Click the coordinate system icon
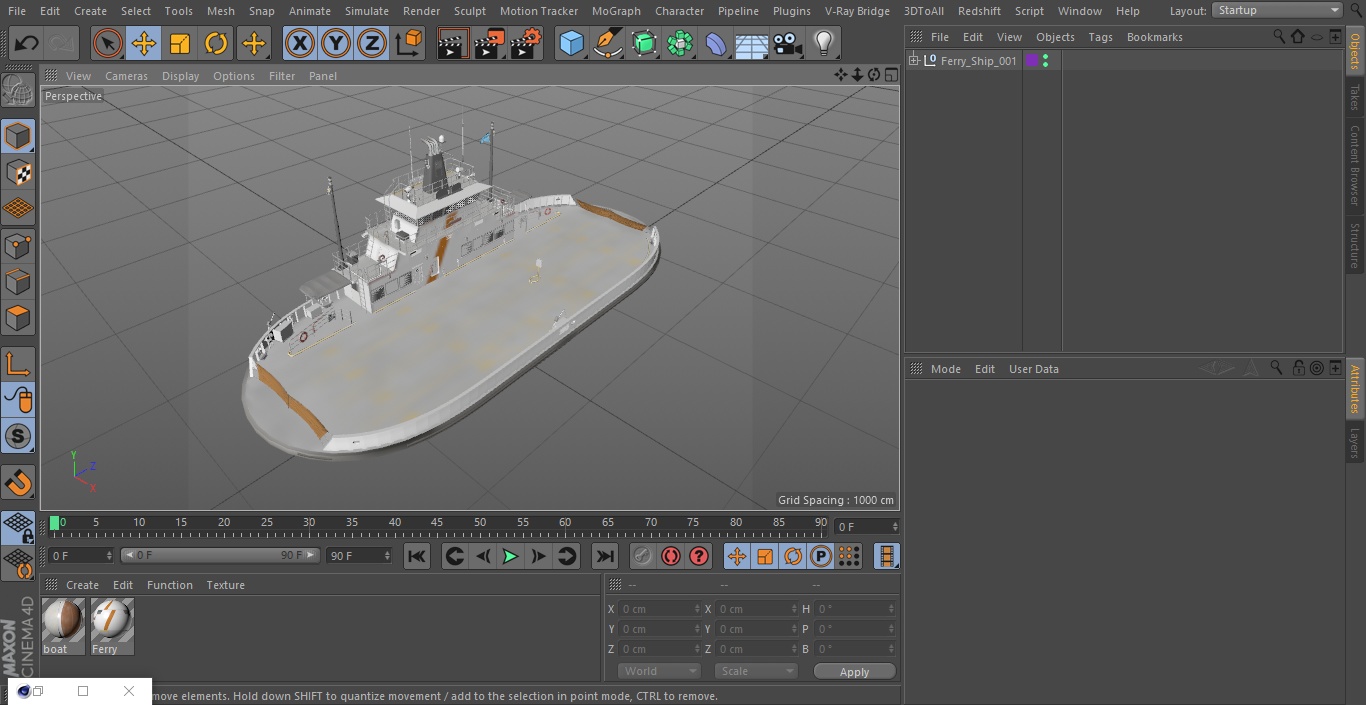 click(409, 43)
